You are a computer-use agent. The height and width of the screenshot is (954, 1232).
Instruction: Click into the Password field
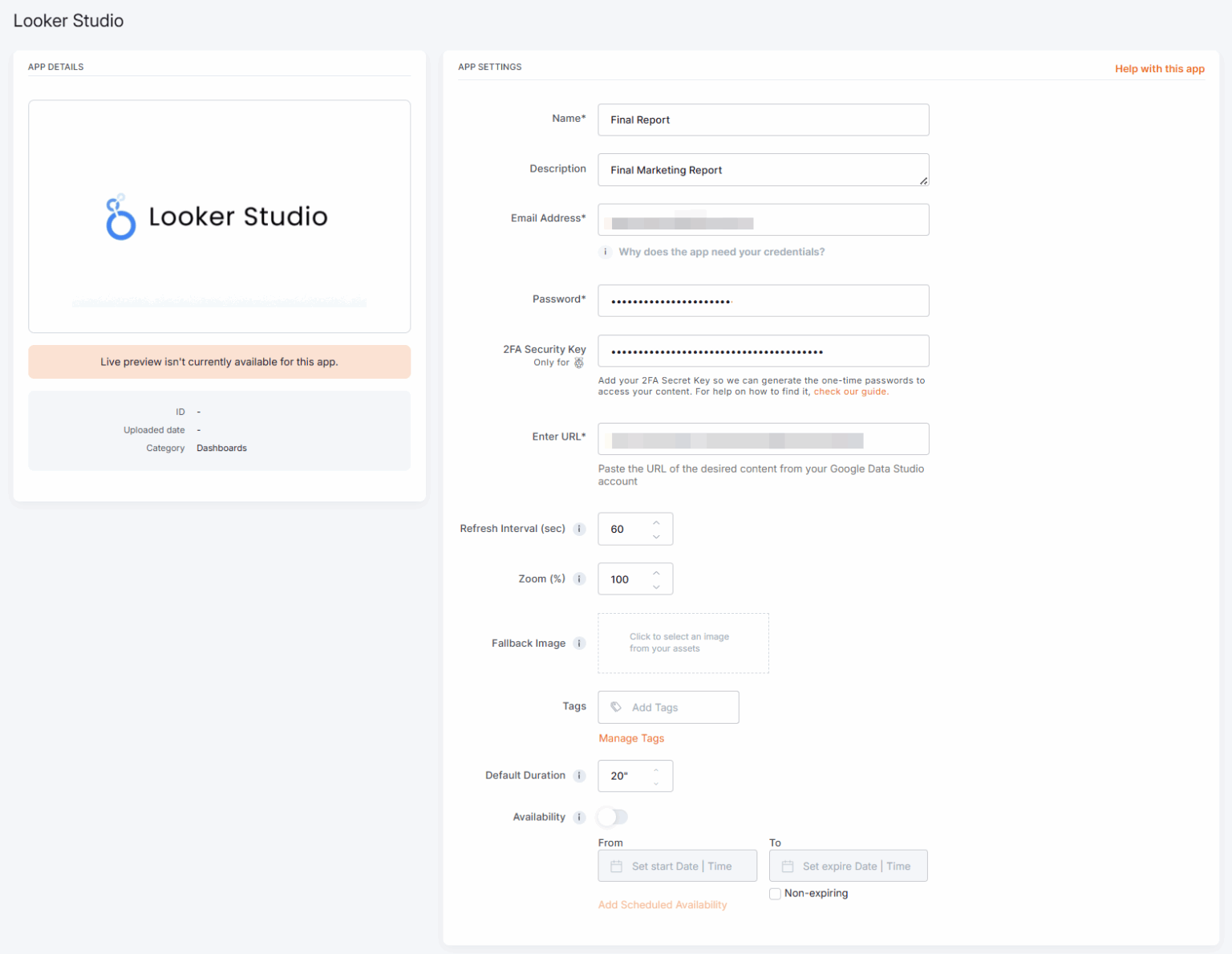764,301
